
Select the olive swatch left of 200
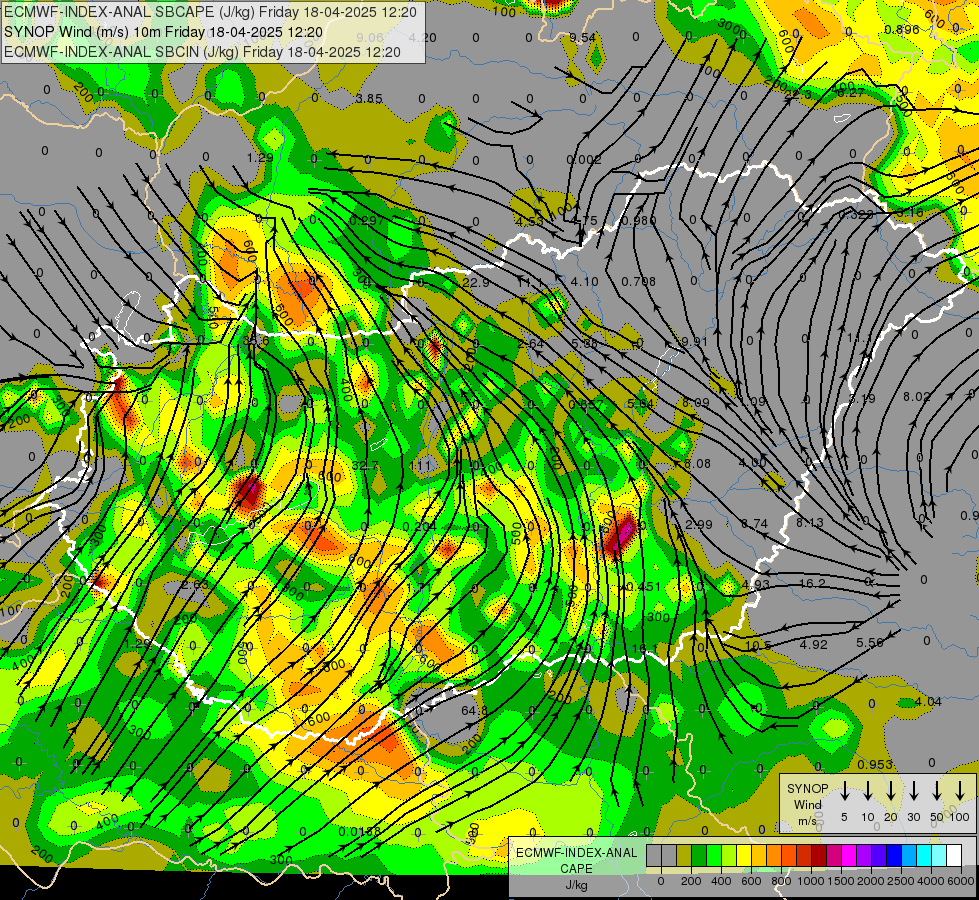(684, 856)
